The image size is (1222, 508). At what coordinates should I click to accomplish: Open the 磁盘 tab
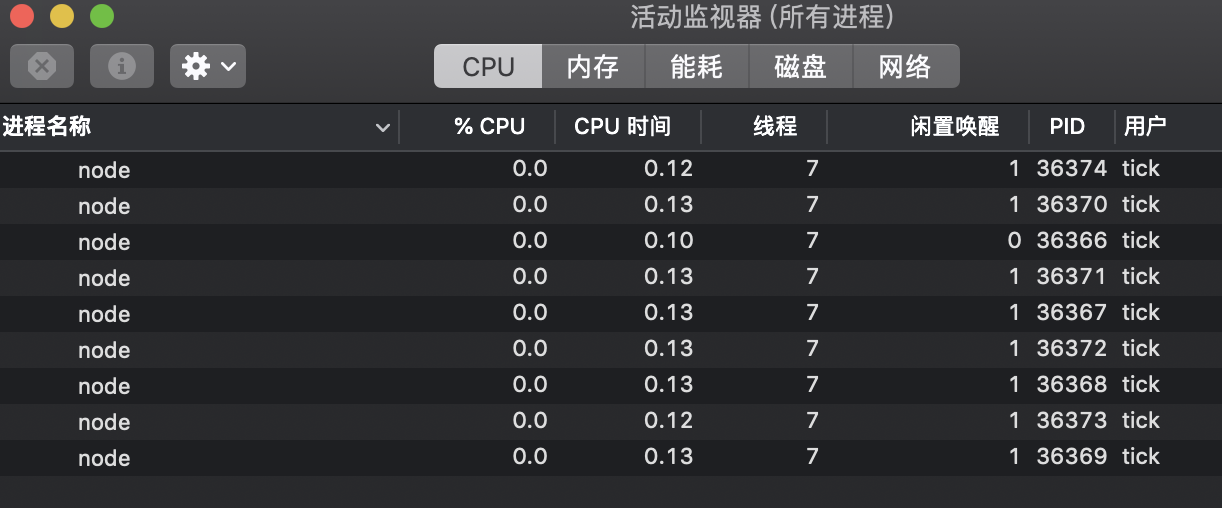click(801, 66)
